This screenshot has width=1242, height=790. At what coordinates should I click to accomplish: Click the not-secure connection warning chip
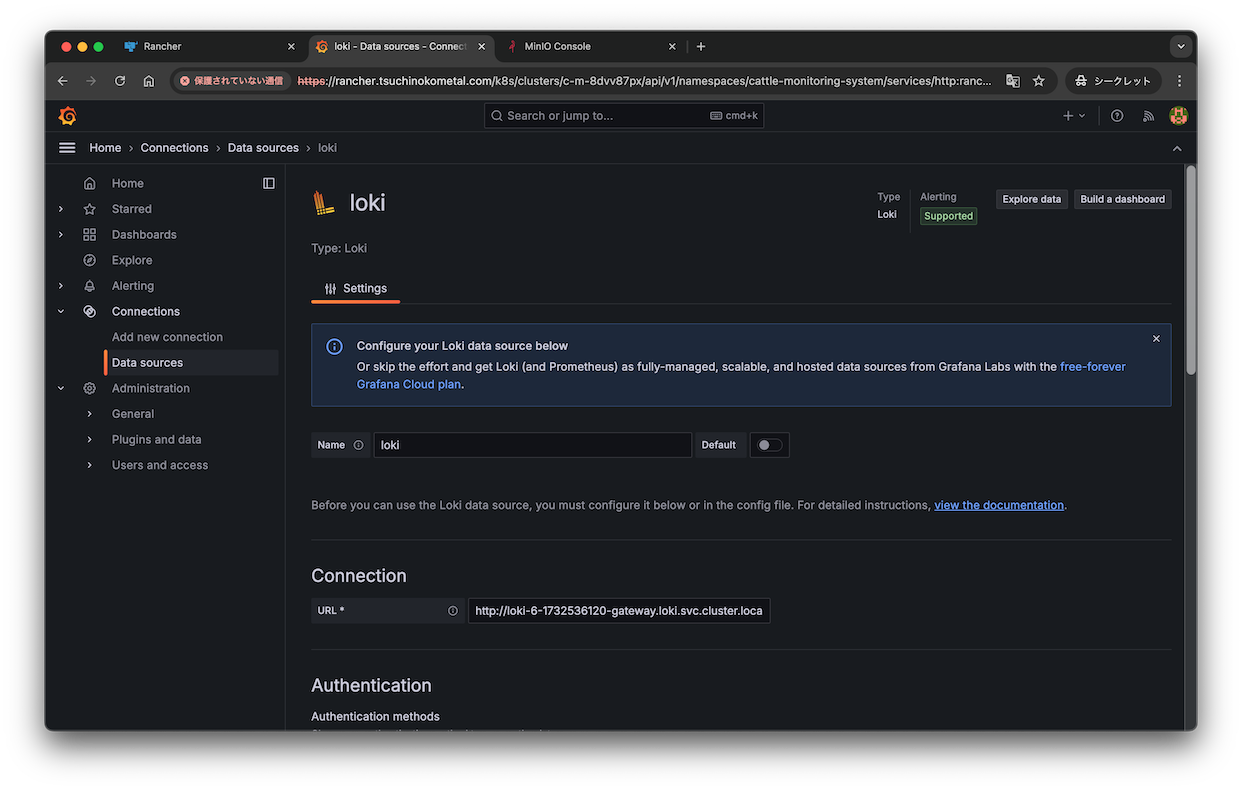tap(232, 81)
